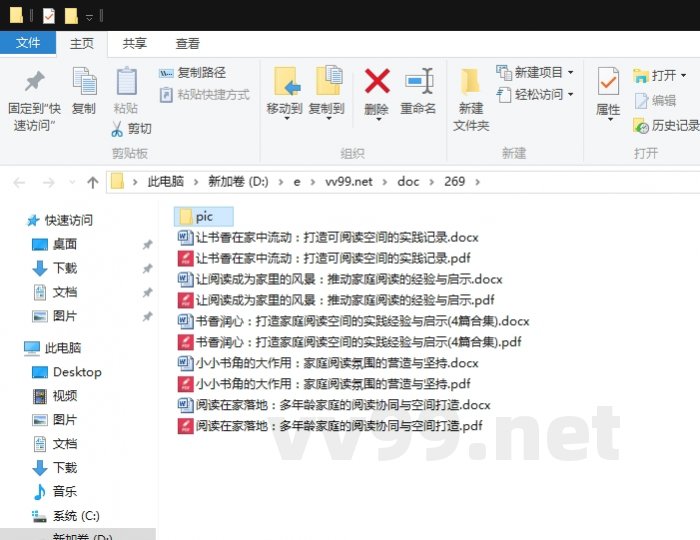Expand chevron after doc breadcrumb
700x540 pixels.
[431, 182]
